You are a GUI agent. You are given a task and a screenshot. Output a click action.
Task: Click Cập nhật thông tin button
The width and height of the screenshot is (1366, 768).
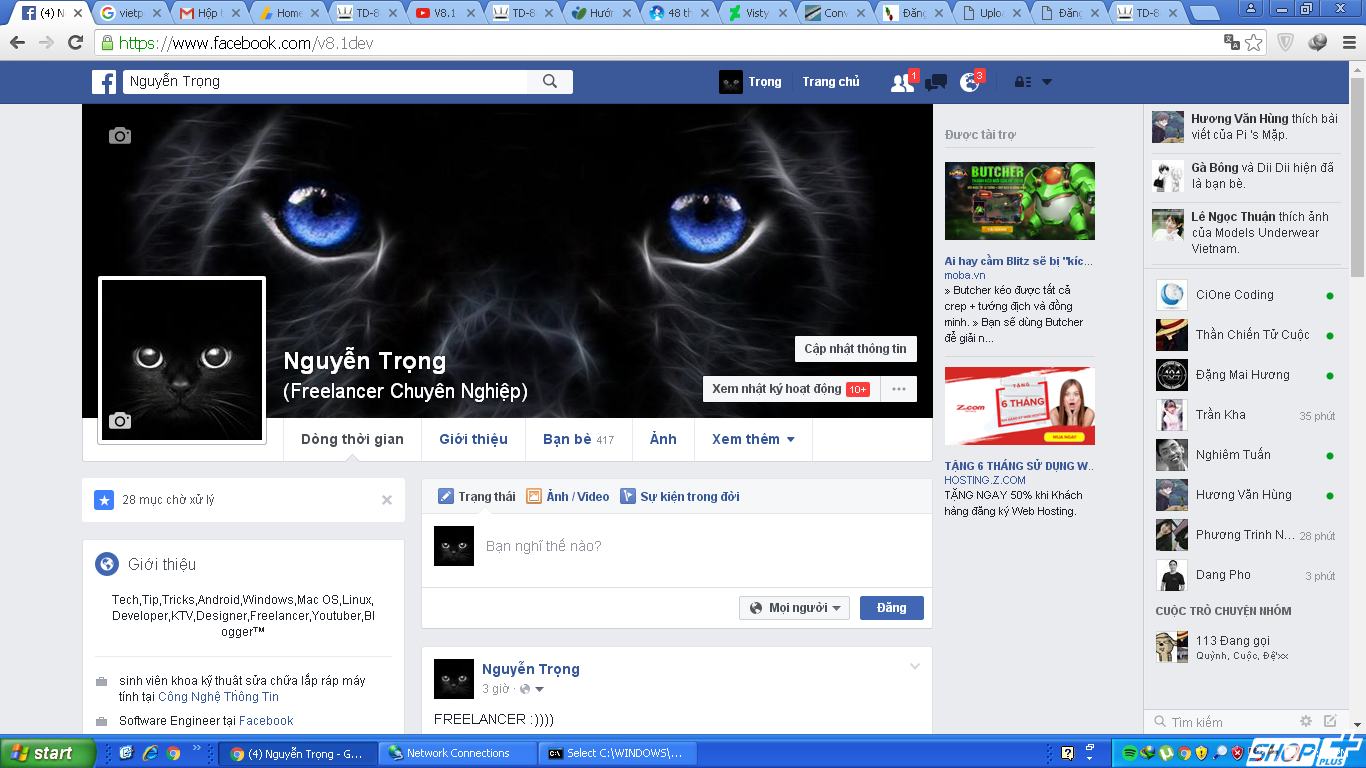coord(855,349)
